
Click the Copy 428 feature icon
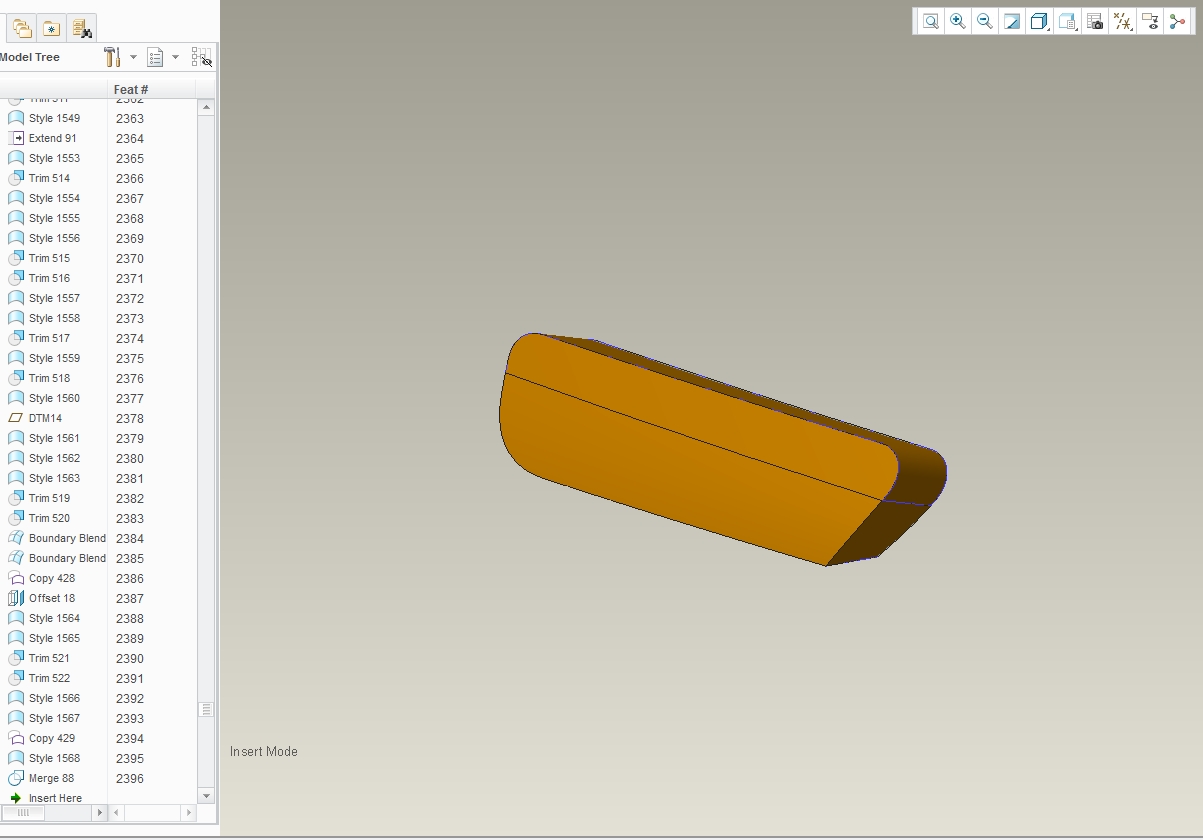[16, 578]
